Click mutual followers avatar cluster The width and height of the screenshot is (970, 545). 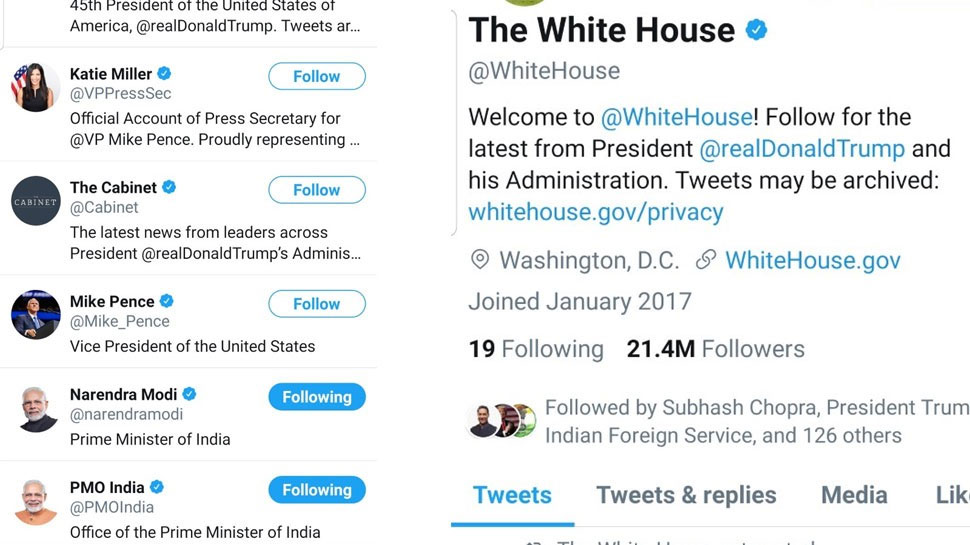point(502,421)
